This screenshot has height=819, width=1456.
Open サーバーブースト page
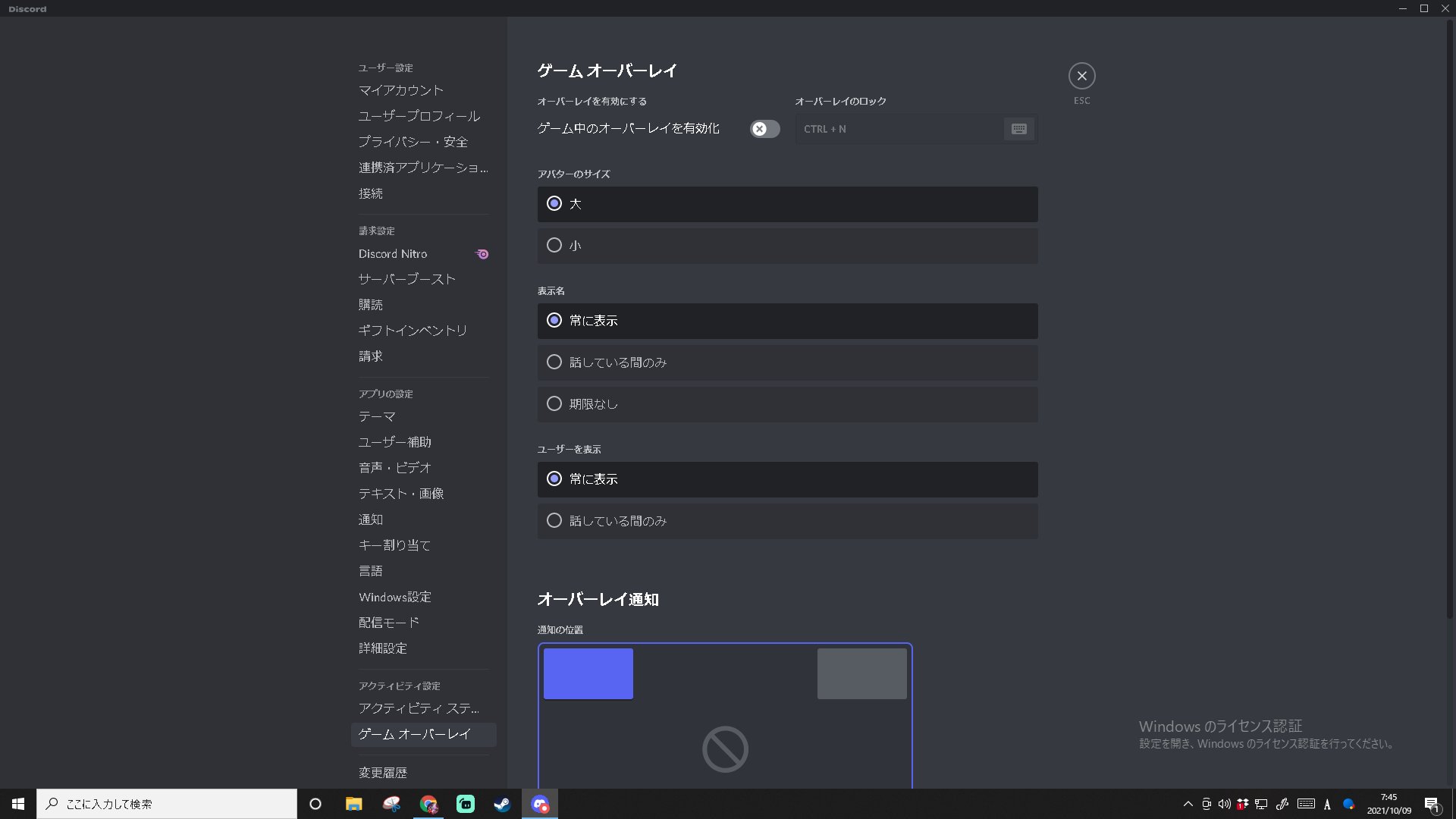point(423,279)
